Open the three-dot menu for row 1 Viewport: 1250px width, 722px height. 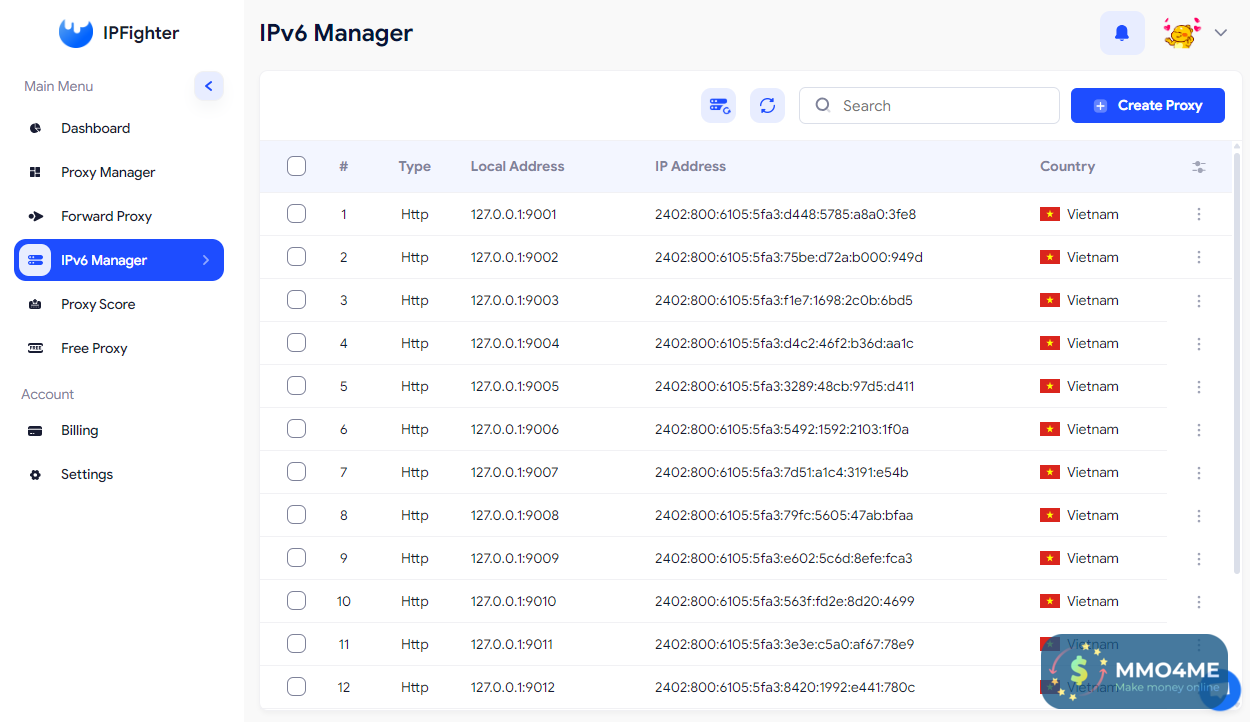[x=1199, y=214]
